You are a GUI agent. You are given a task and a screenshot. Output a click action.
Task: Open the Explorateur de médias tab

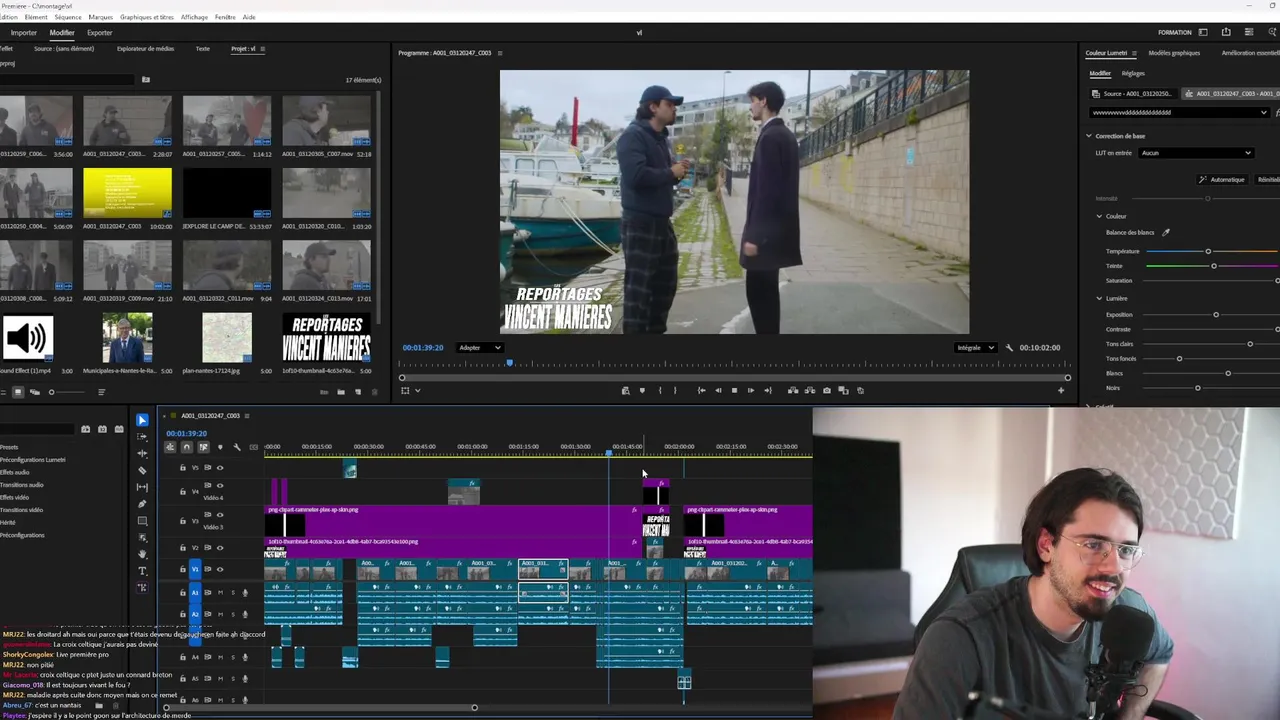[x=146, y=49]
